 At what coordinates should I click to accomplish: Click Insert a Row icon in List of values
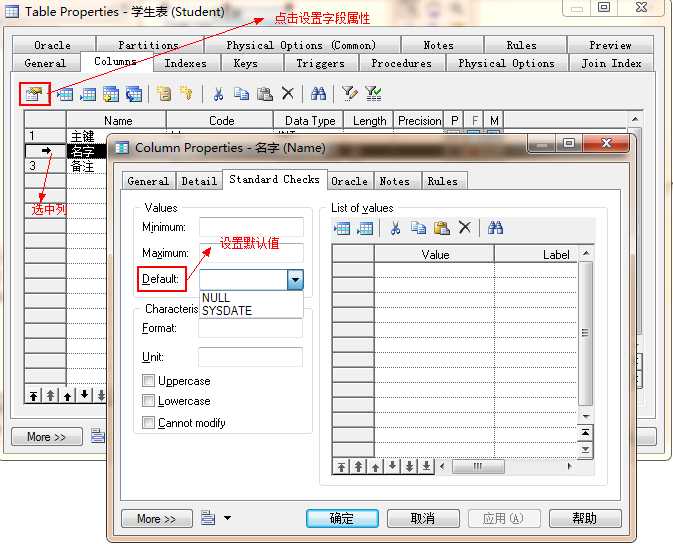coord(342,228)
